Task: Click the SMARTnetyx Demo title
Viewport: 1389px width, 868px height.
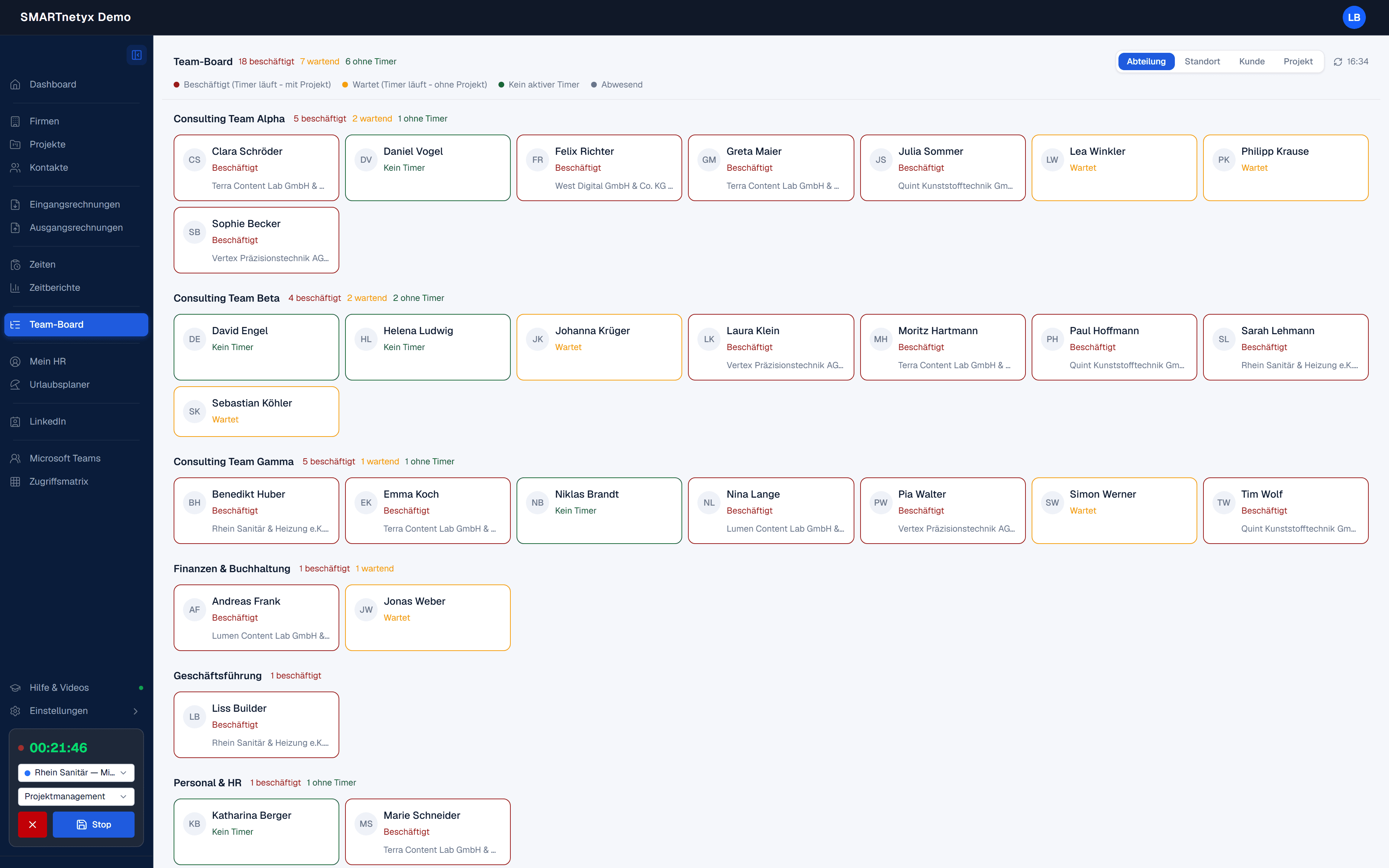Action: click(x=76, y=17)
